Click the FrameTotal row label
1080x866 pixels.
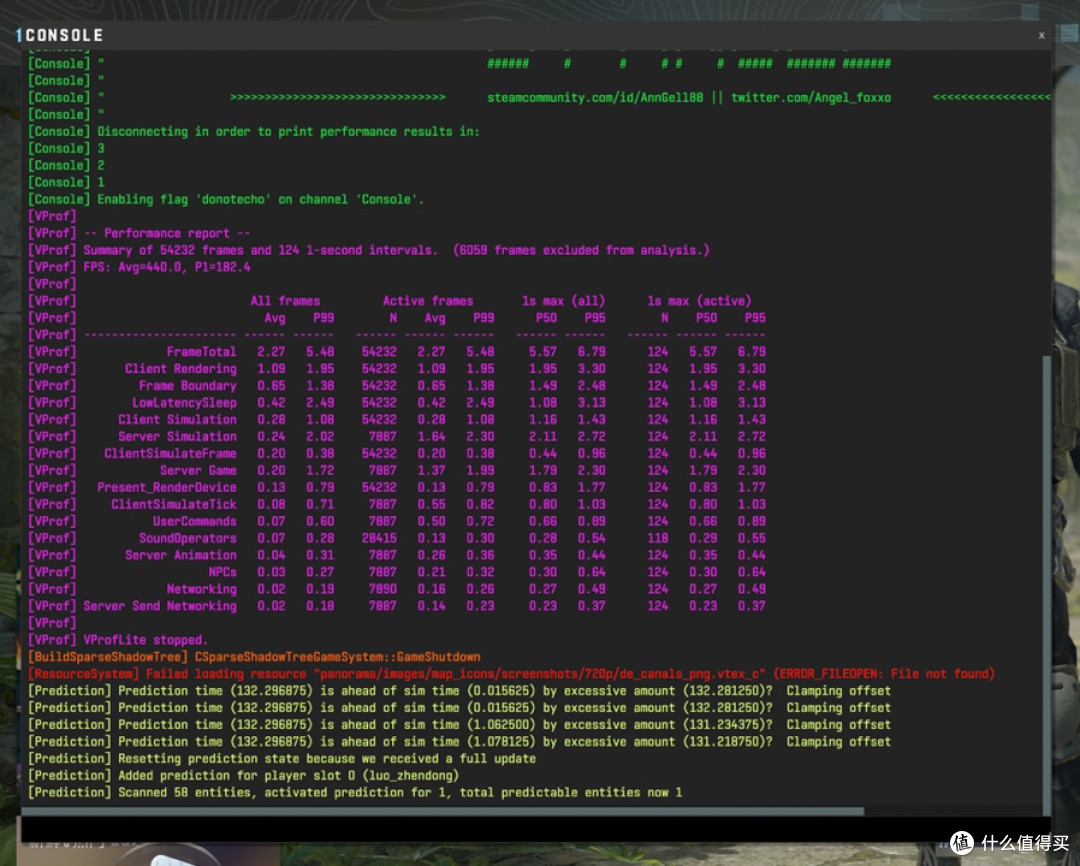pos(201,352)
